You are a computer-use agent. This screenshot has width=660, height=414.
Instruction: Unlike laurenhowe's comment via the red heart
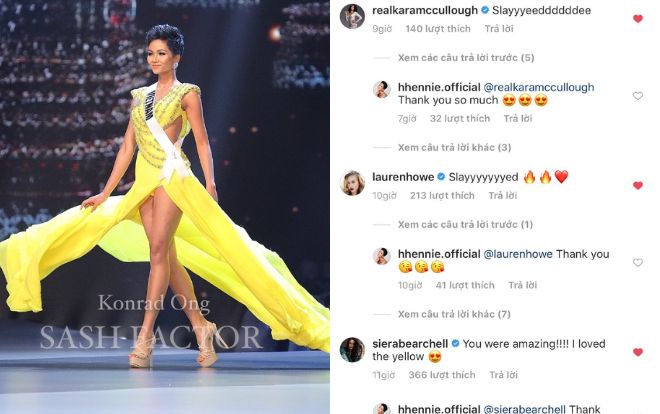click(638, 186)
